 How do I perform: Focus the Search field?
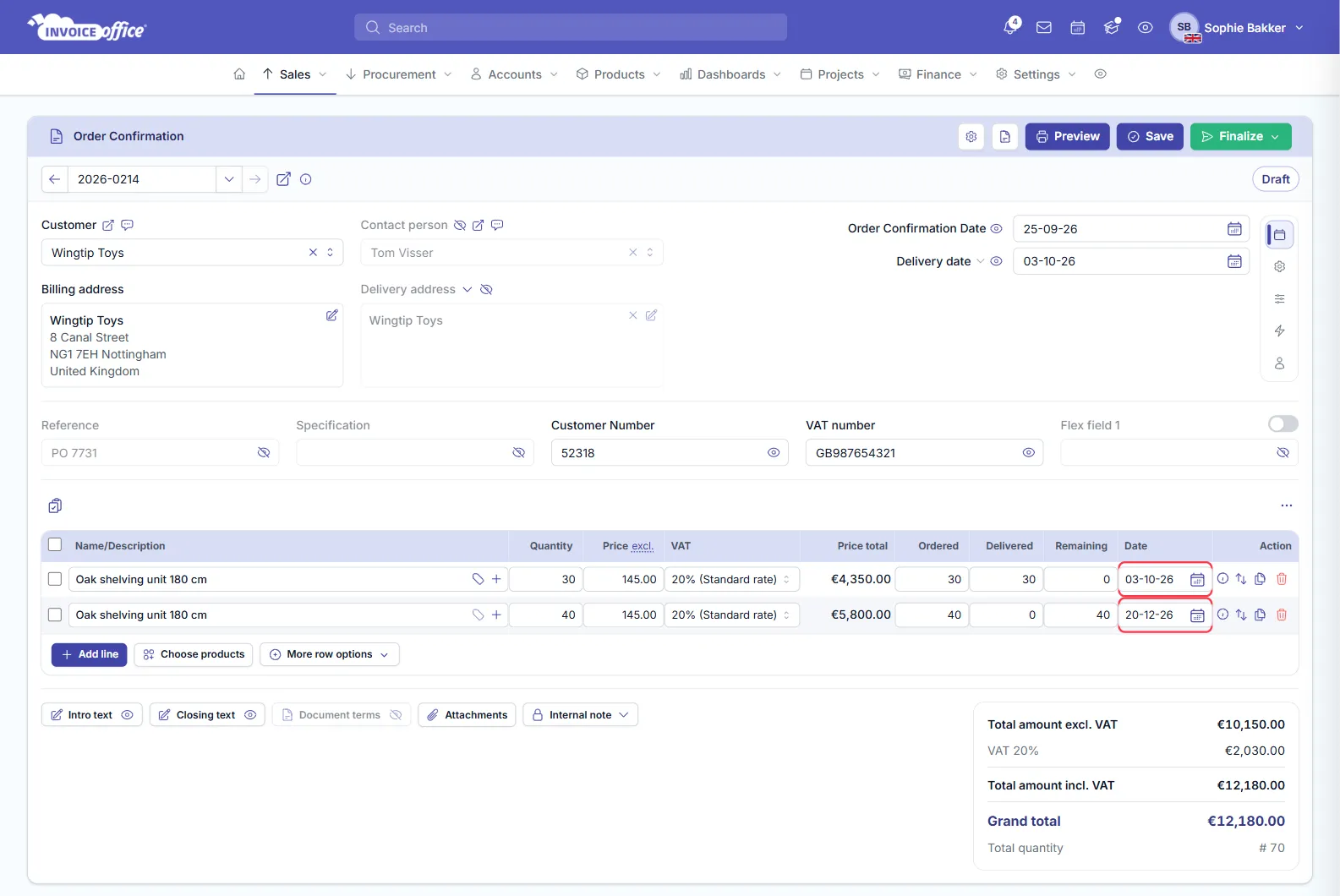[x=571, y=28]
